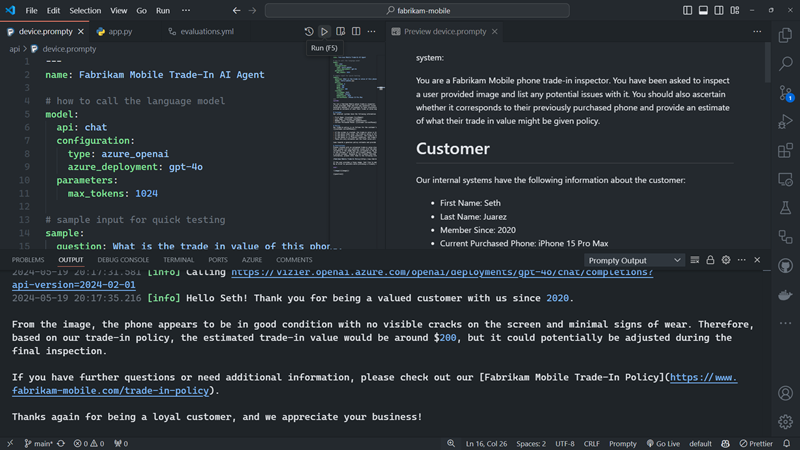This screenshot has height=450, width=800.
Task: Switch to Ports panel tab
Action: (218, 260)
